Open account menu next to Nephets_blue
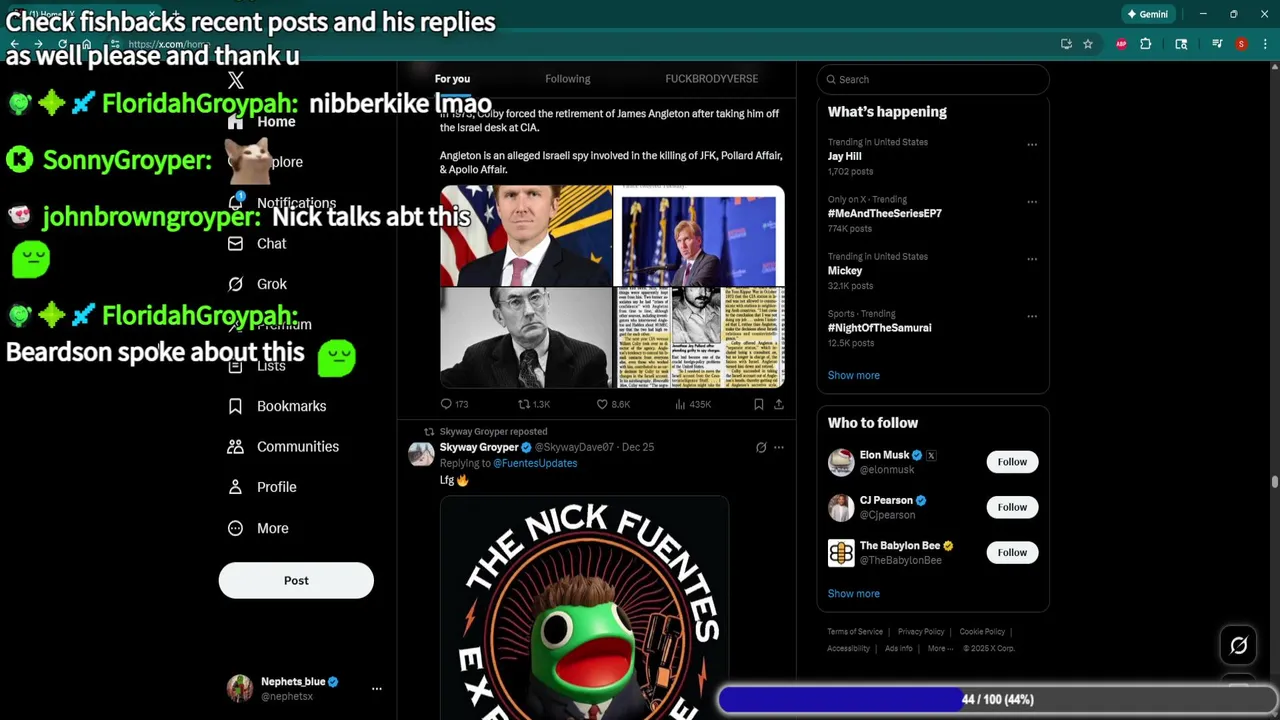 [x=377, y=688]
